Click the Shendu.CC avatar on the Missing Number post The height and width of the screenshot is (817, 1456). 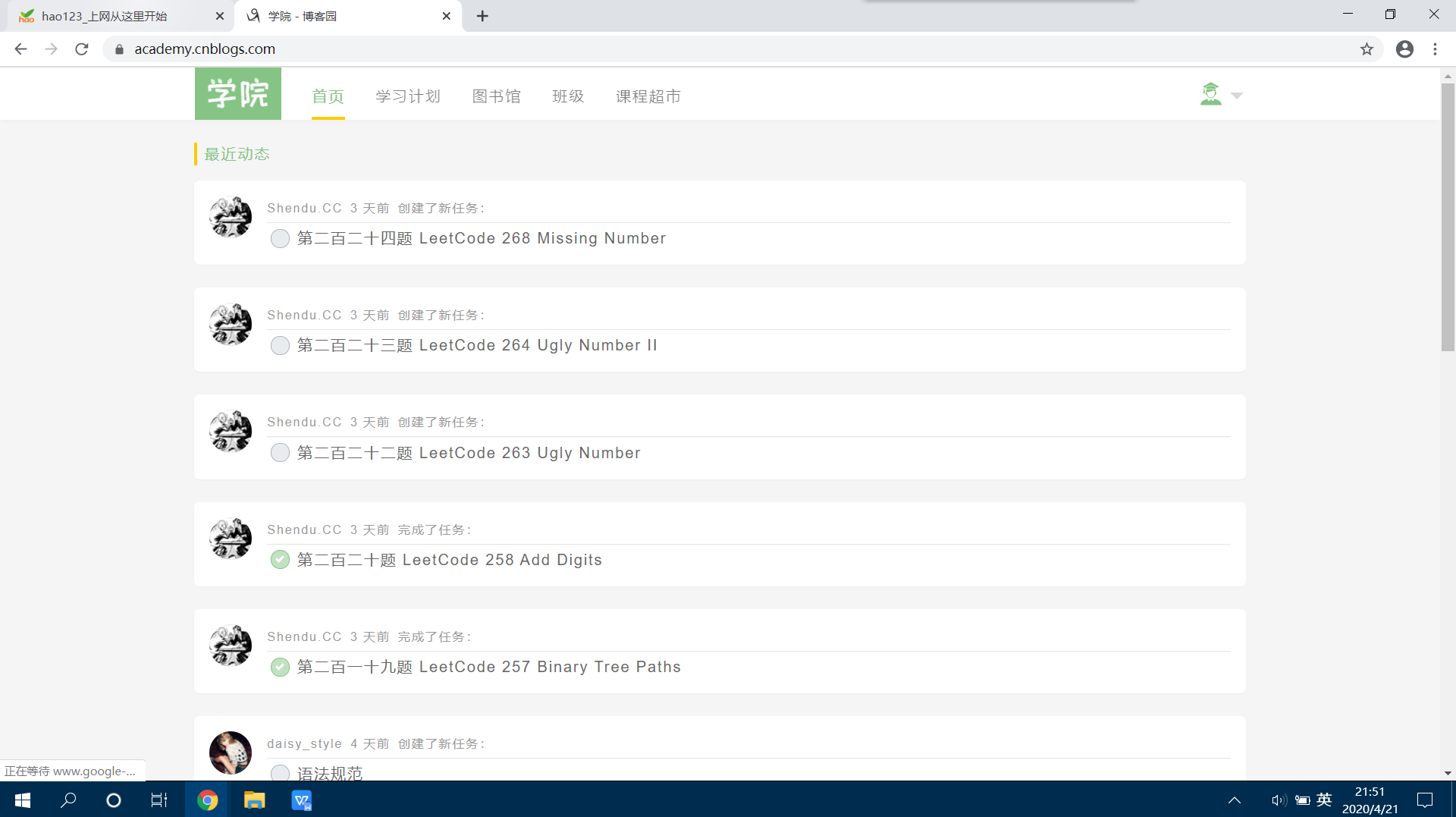point(231,218)
